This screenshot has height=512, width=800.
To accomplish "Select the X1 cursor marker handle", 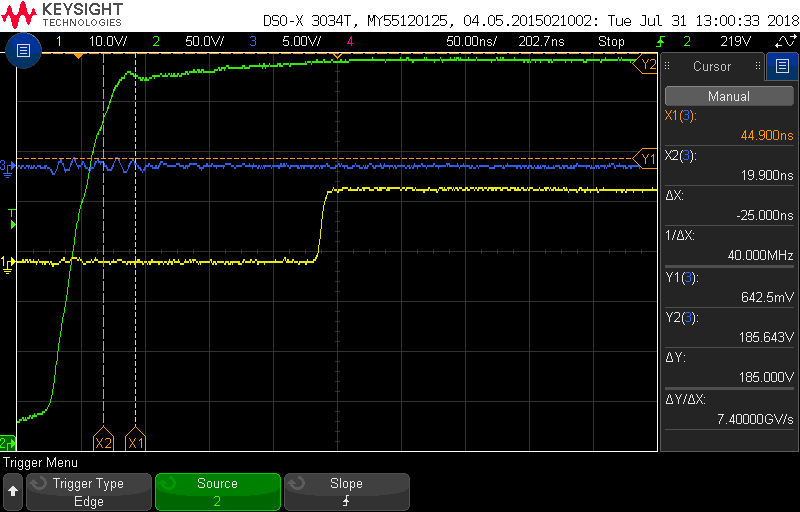I will click(x=136, y=440).
